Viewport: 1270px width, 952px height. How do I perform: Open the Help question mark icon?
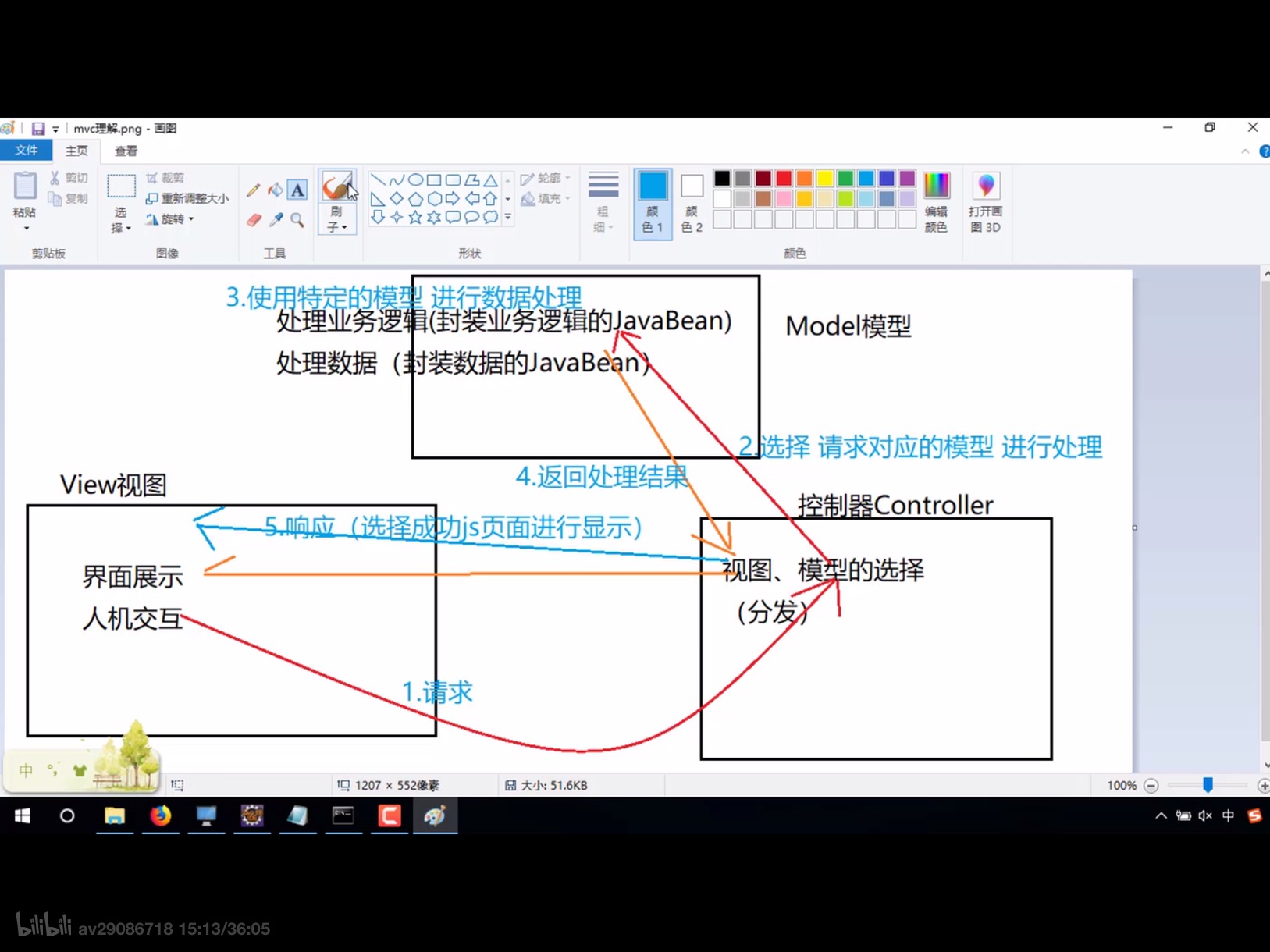tap(1265, 151)
